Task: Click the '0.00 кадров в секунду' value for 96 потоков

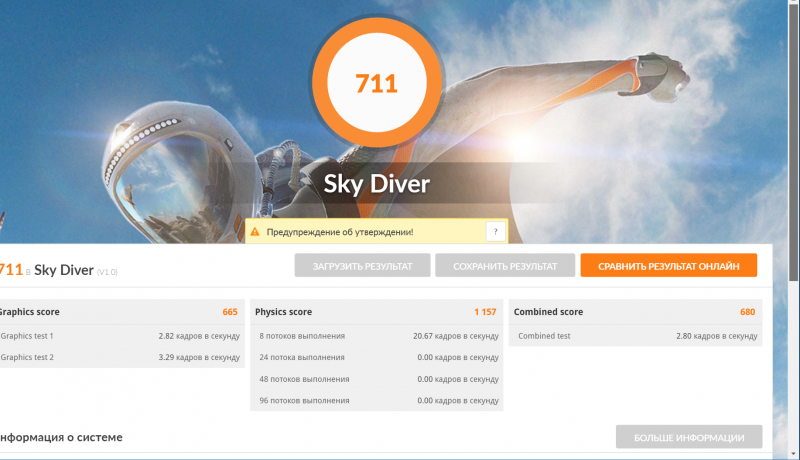Action: coord(458,400)
